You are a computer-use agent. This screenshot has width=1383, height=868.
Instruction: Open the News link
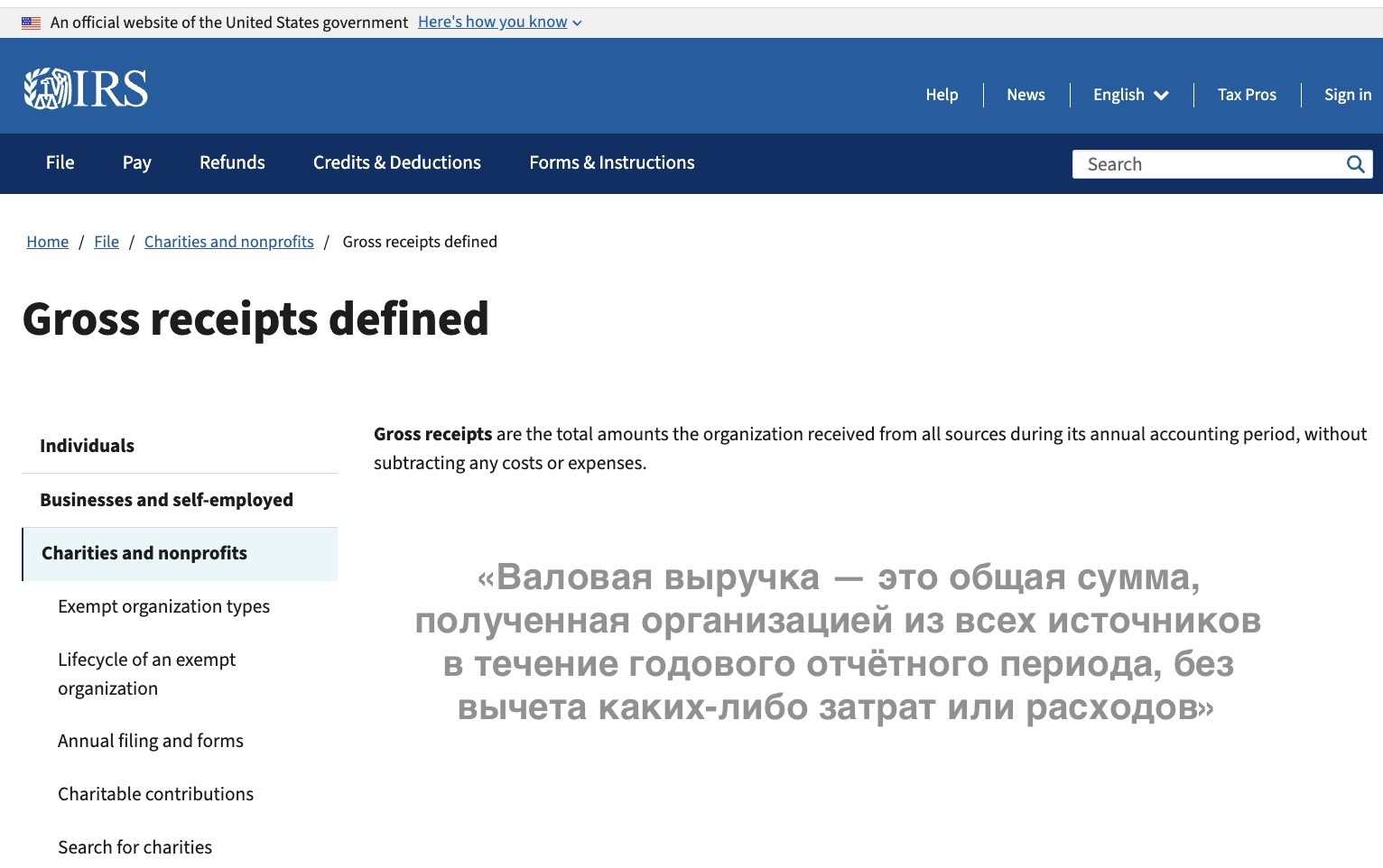point(1026,95)
